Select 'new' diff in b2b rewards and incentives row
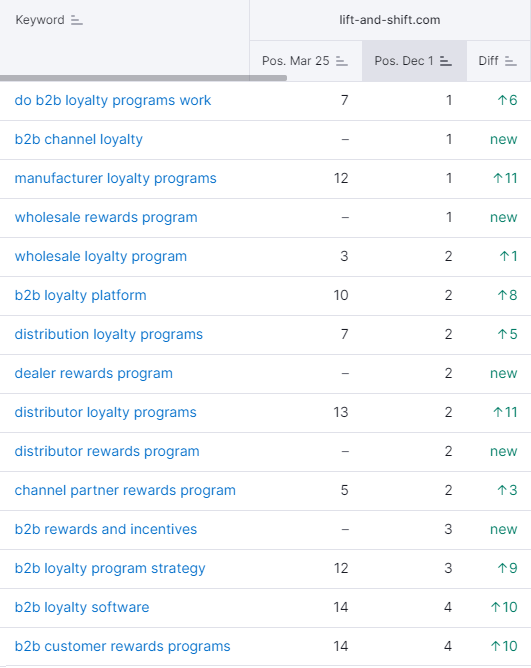Image resolution: width=531 pixels, height=668 pixels. coord(503,529)
